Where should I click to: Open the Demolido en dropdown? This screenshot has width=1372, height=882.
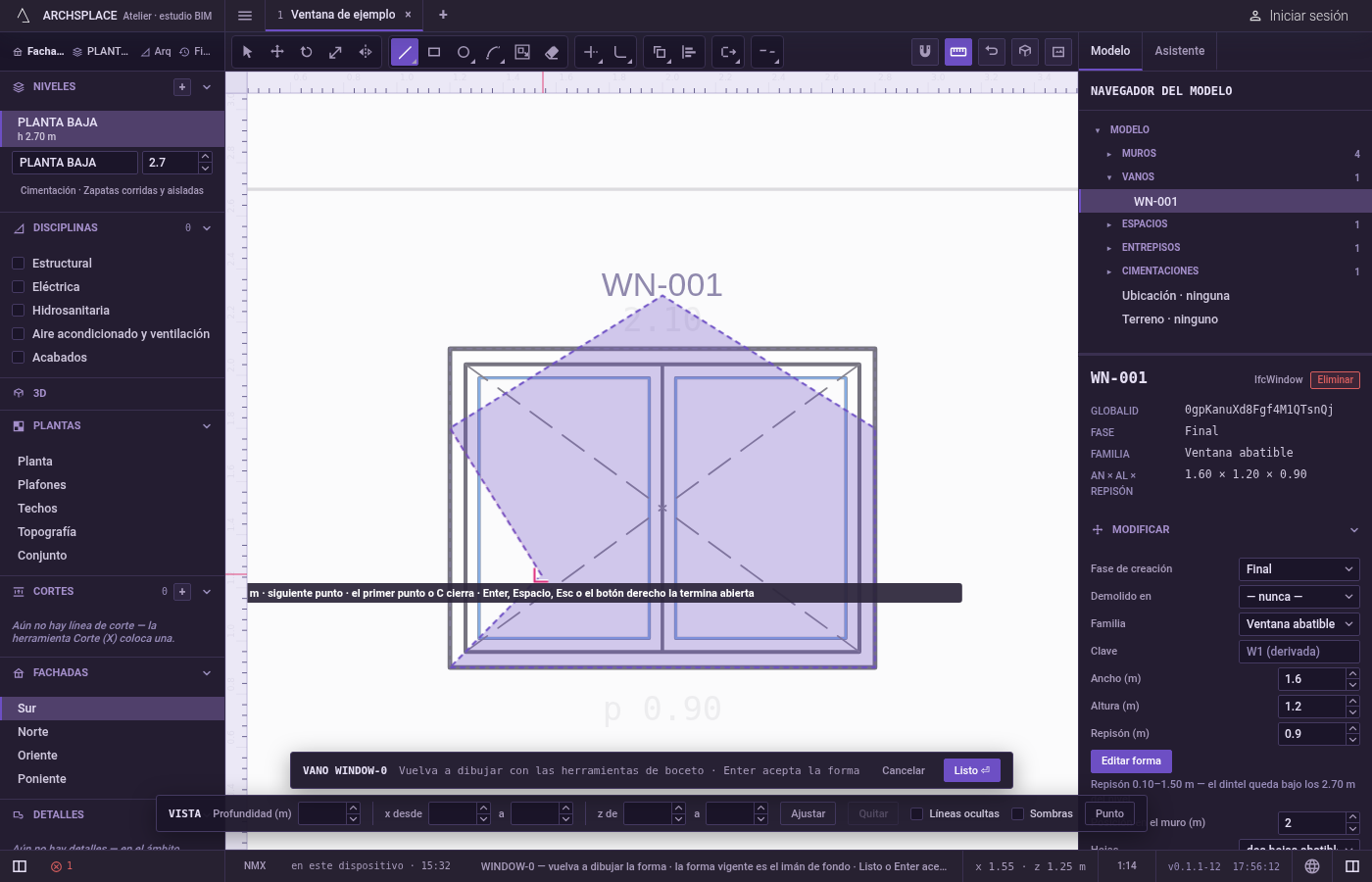point(1299,597)
